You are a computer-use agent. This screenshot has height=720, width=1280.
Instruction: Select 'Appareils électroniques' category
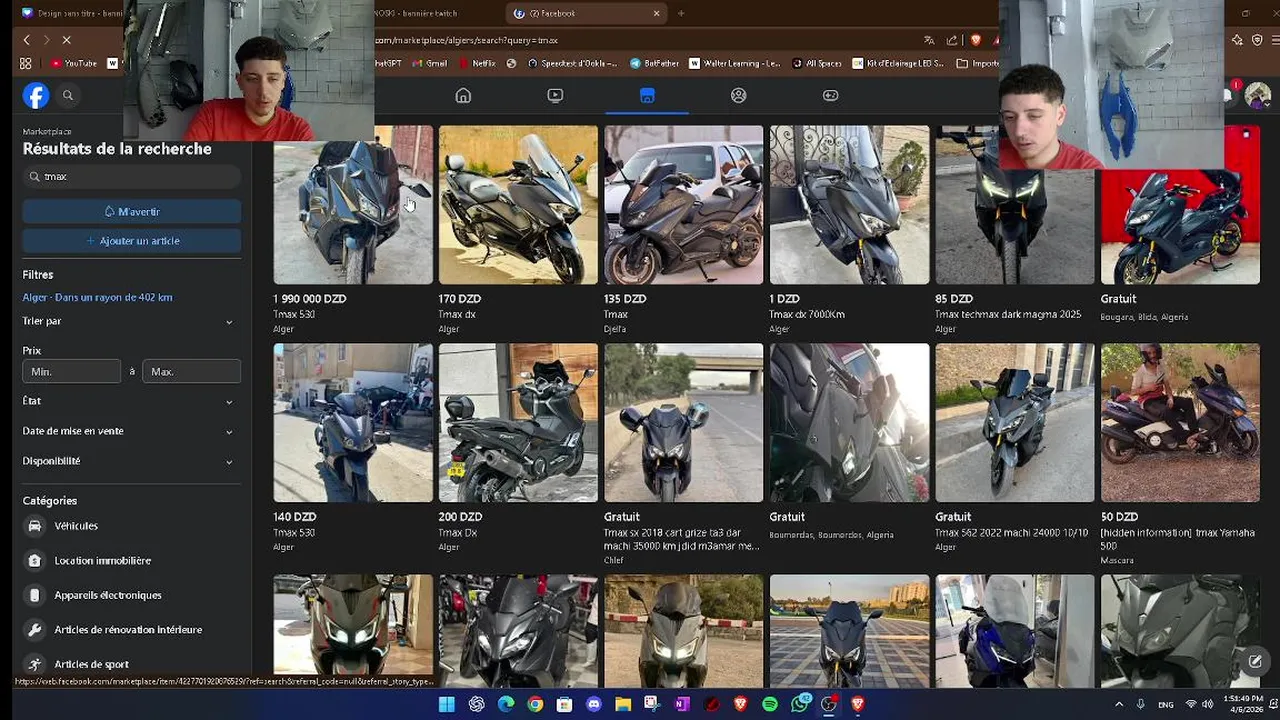tap(132, 595)
